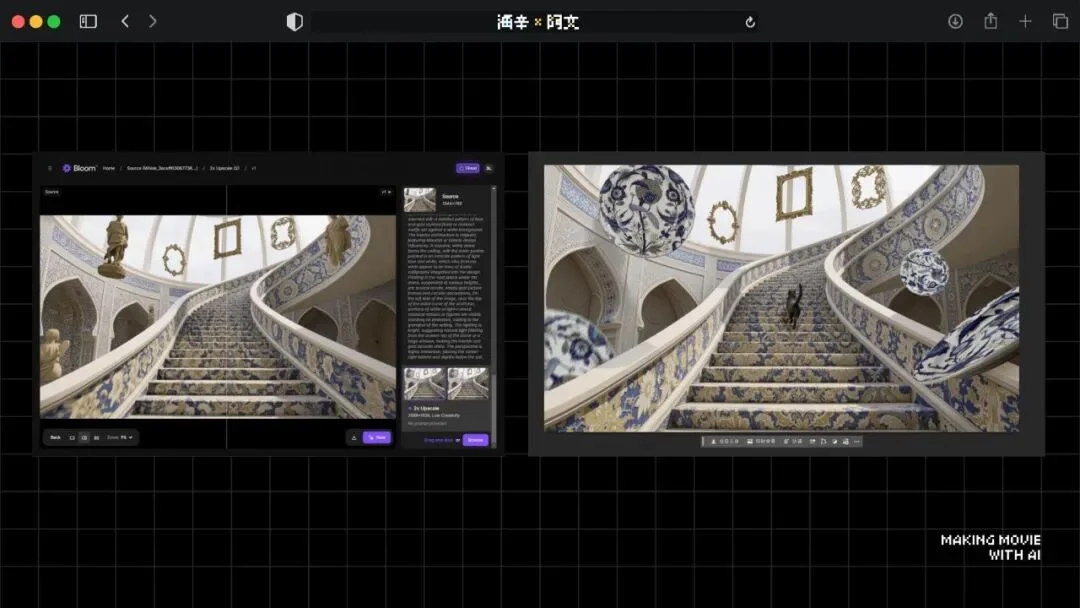Viewport: 1080px width, 608px height.
Task: Open the more options ellipsis in image toolbar
Action: pos(857,441)
